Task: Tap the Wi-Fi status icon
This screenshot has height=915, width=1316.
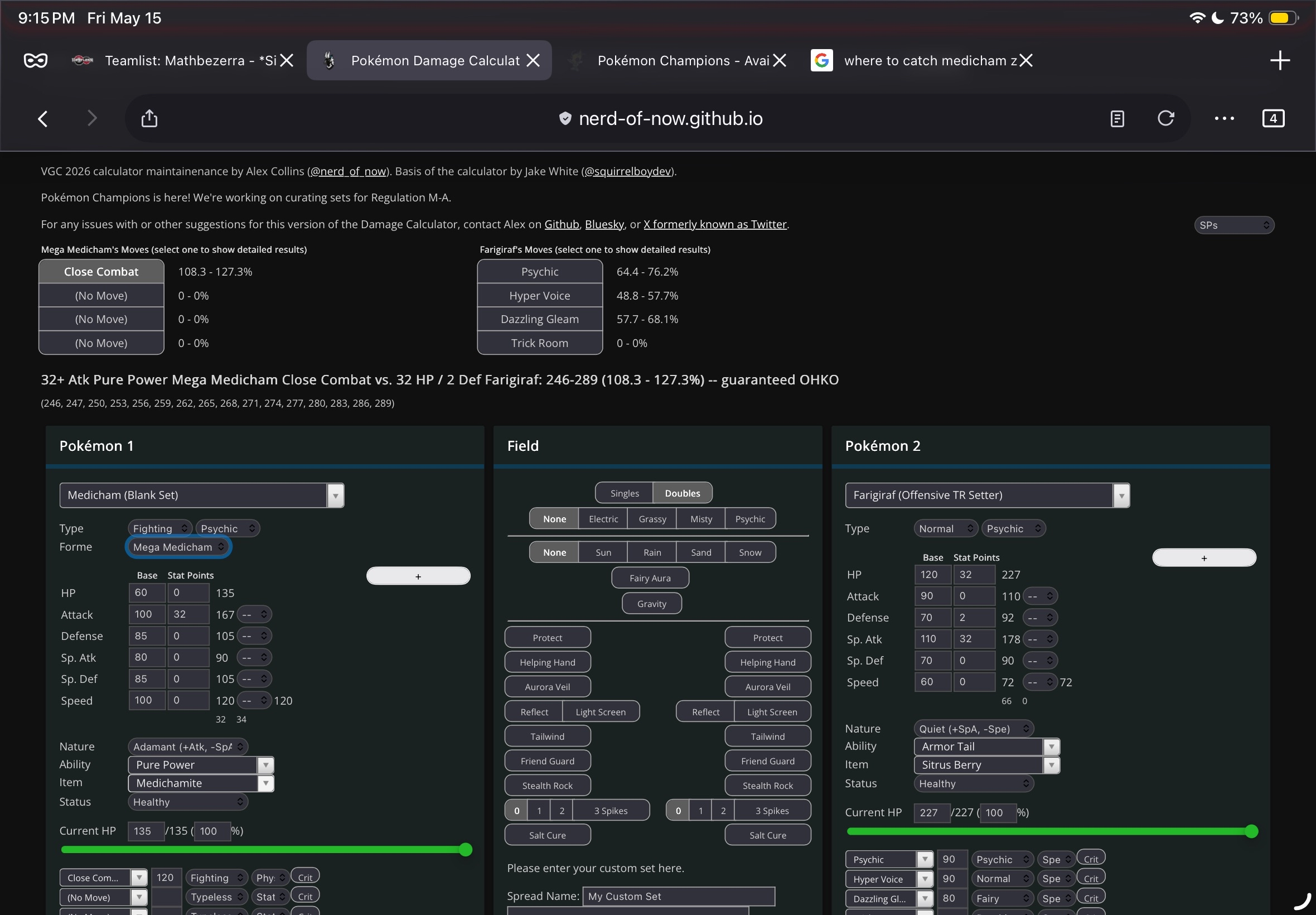Action: click(1197, 18)
